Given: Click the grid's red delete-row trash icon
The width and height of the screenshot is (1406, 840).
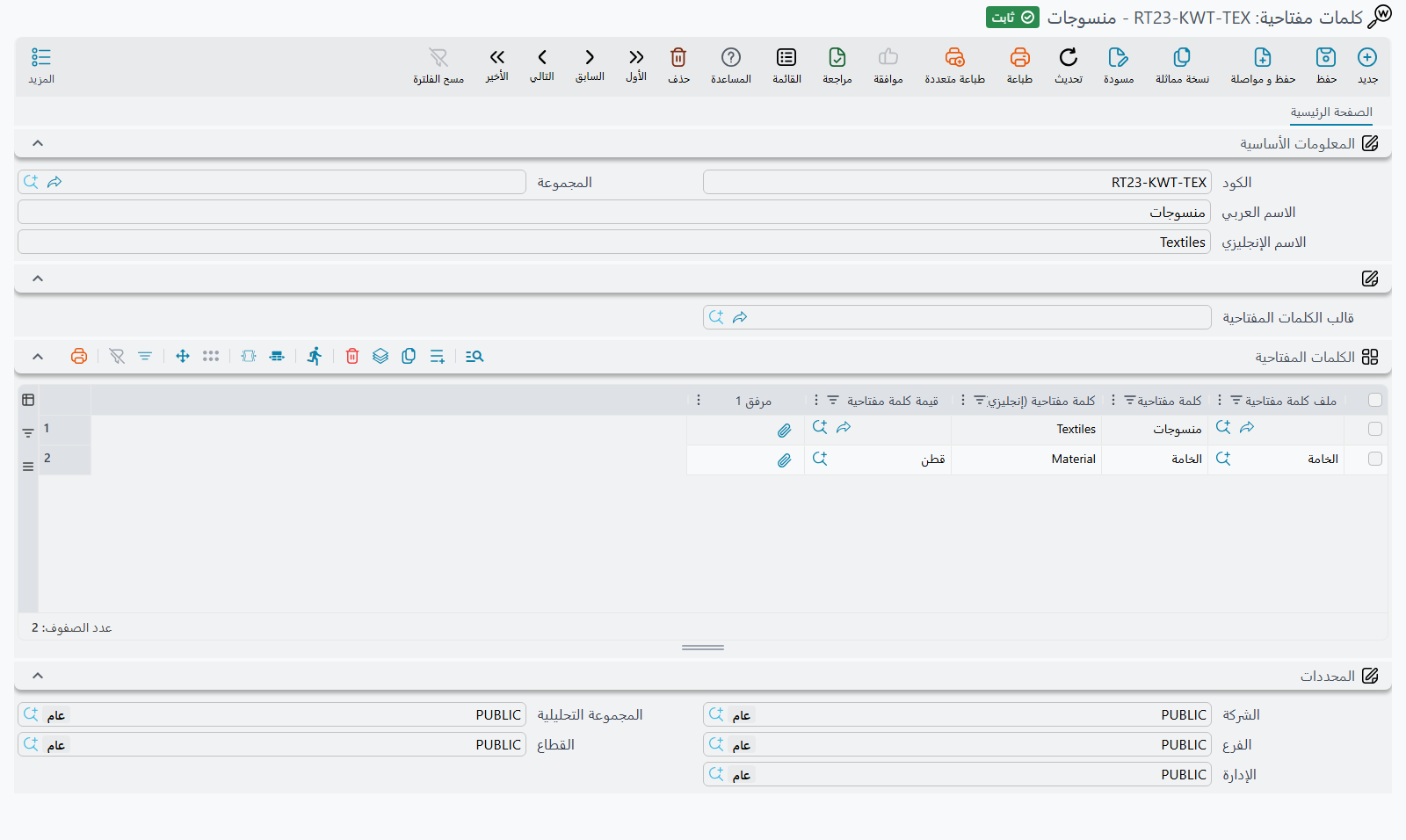Looking at the screenshot, I should point(352,356).
